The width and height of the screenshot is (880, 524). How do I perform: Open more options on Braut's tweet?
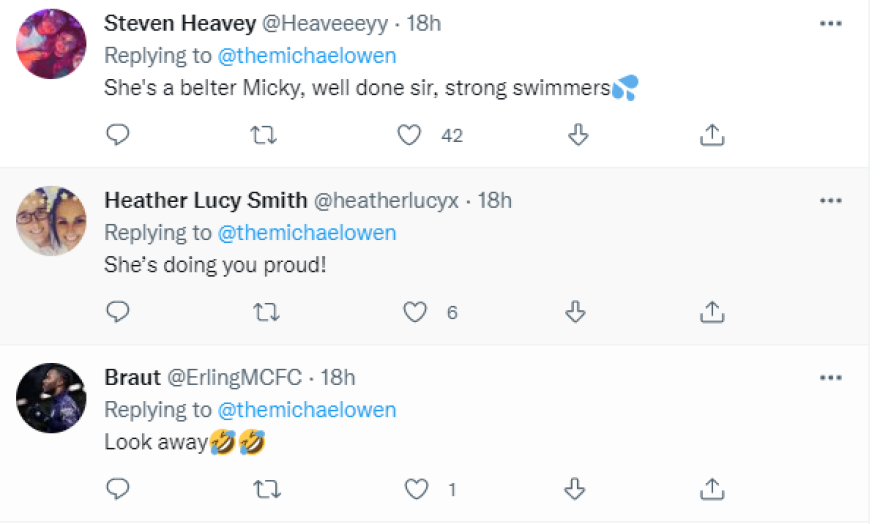[830, 378]
